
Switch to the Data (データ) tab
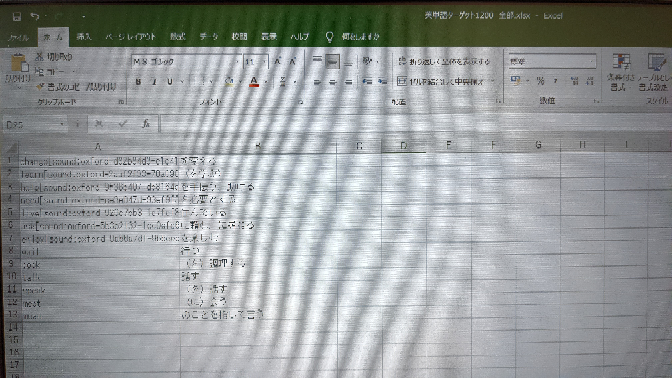209,36
